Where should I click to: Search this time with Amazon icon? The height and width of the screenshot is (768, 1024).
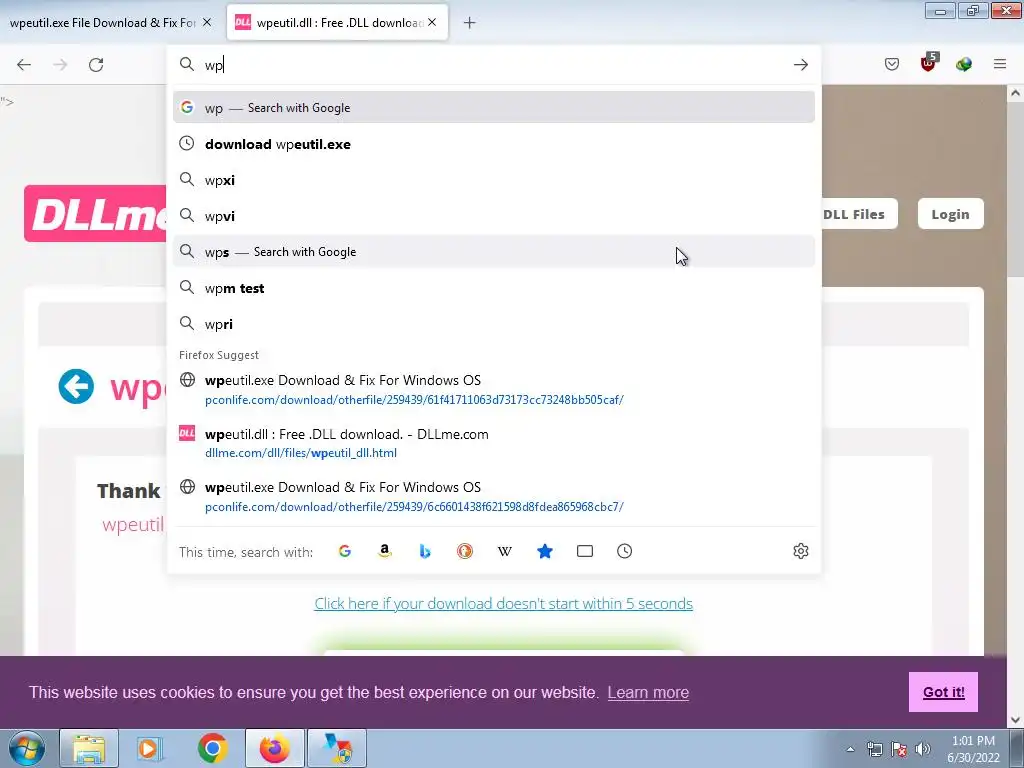[385, 551]
